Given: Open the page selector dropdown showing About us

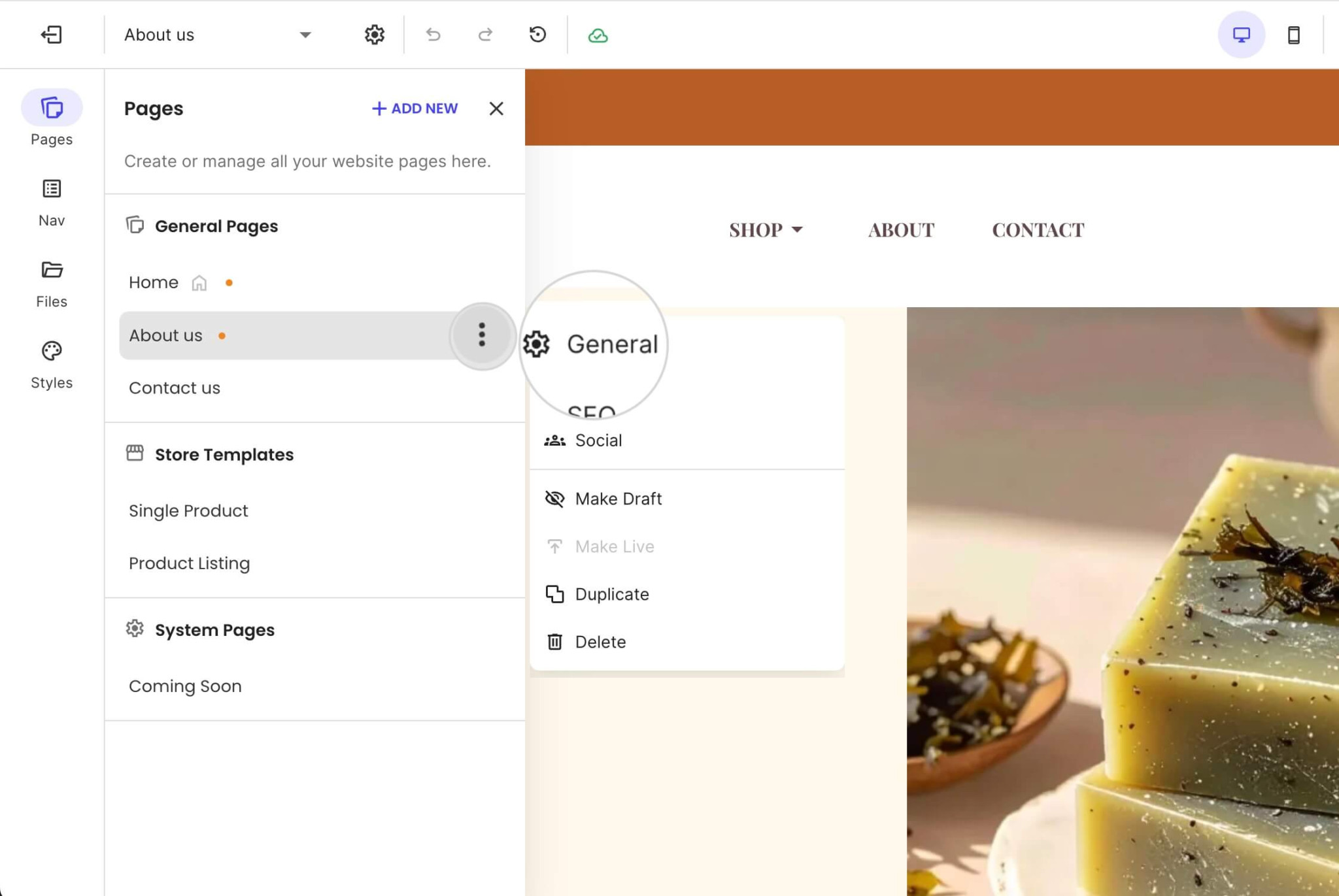Looking at the screenshot, I should click(218, 35).
